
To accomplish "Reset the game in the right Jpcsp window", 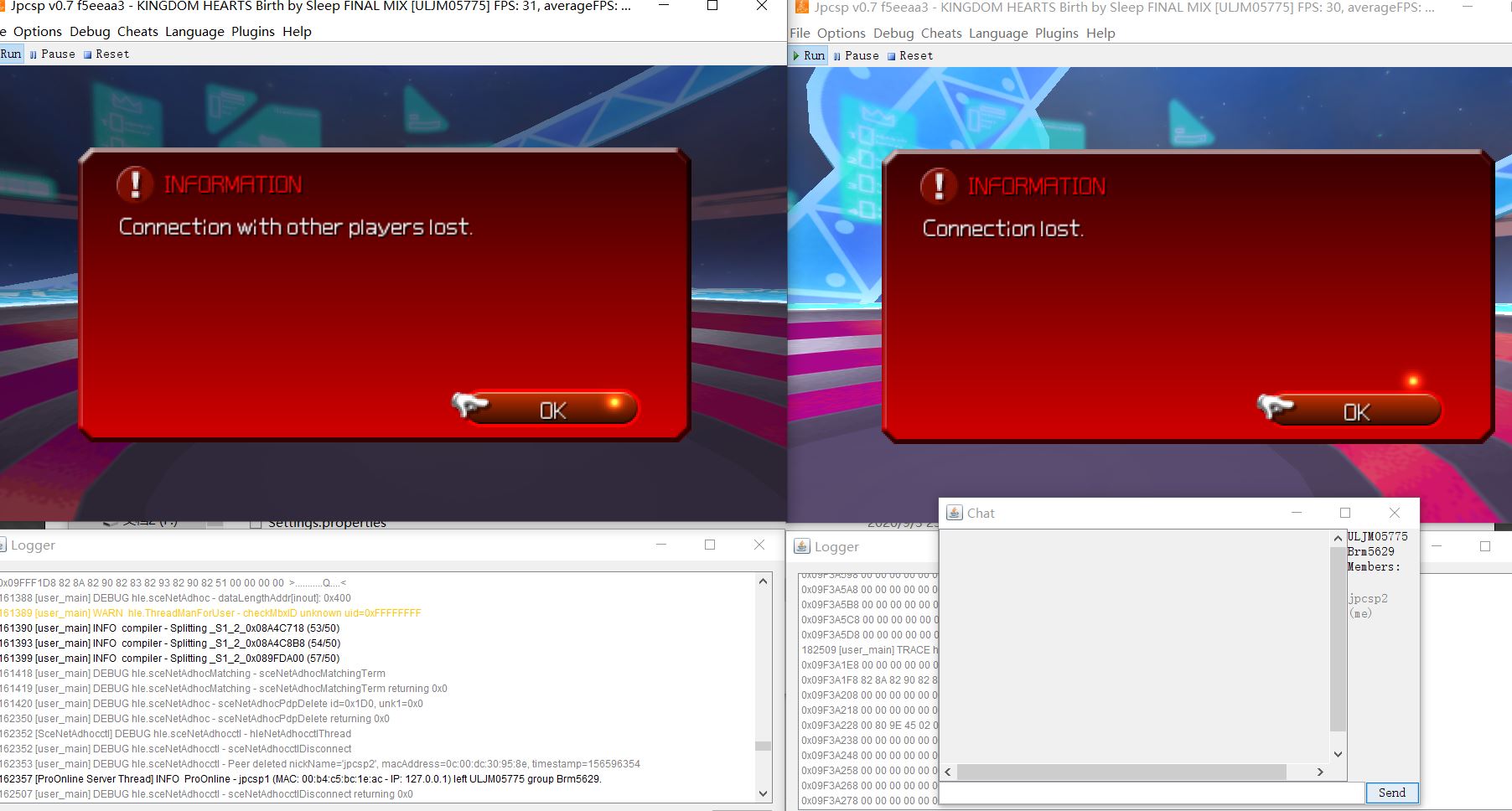I will coord(909,55).
